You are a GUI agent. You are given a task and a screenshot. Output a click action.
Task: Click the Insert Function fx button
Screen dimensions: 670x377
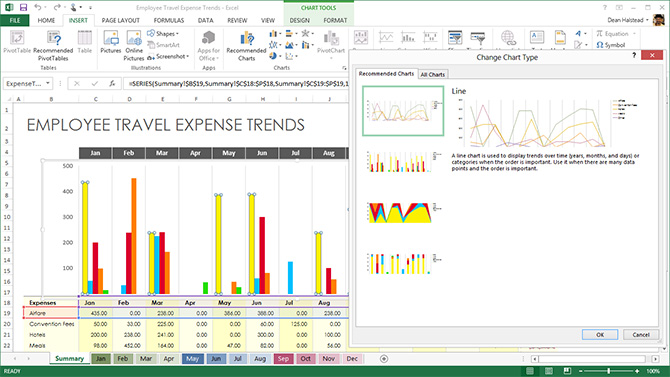(112, 83)
